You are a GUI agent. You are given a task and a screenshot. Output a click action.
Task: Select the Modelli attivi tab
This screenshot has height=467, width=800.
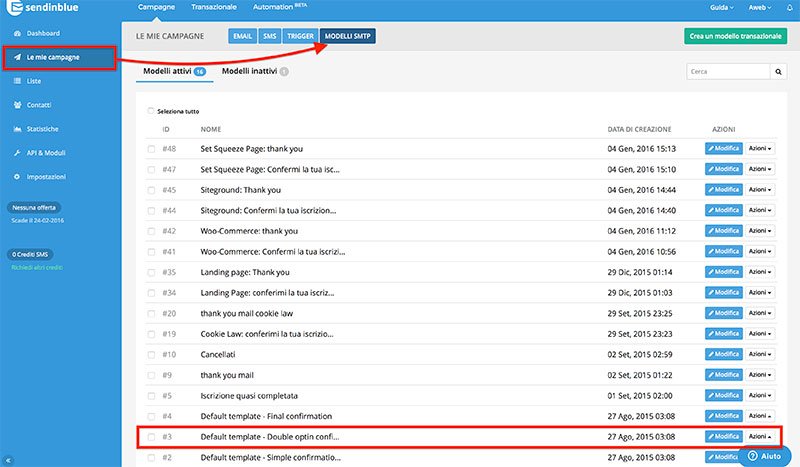[174, 71]
